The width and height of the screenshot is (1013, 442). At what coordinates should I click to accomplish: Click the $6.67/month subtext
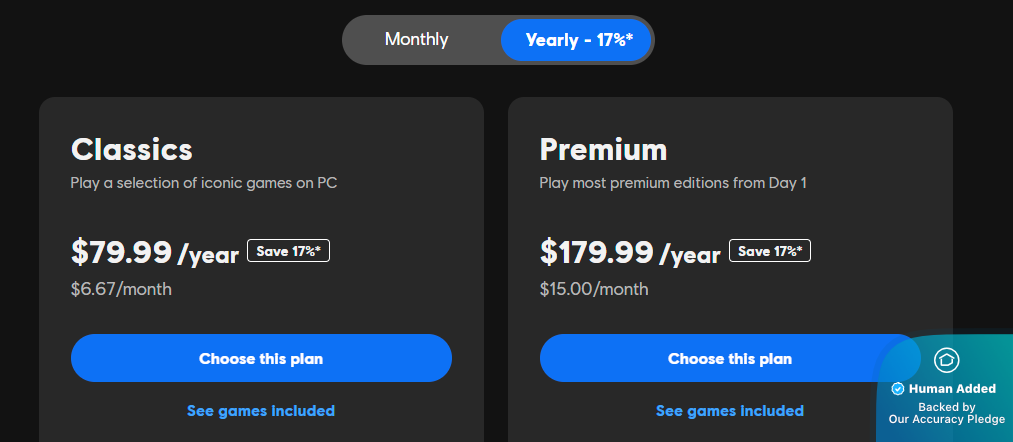pos(121,290)
